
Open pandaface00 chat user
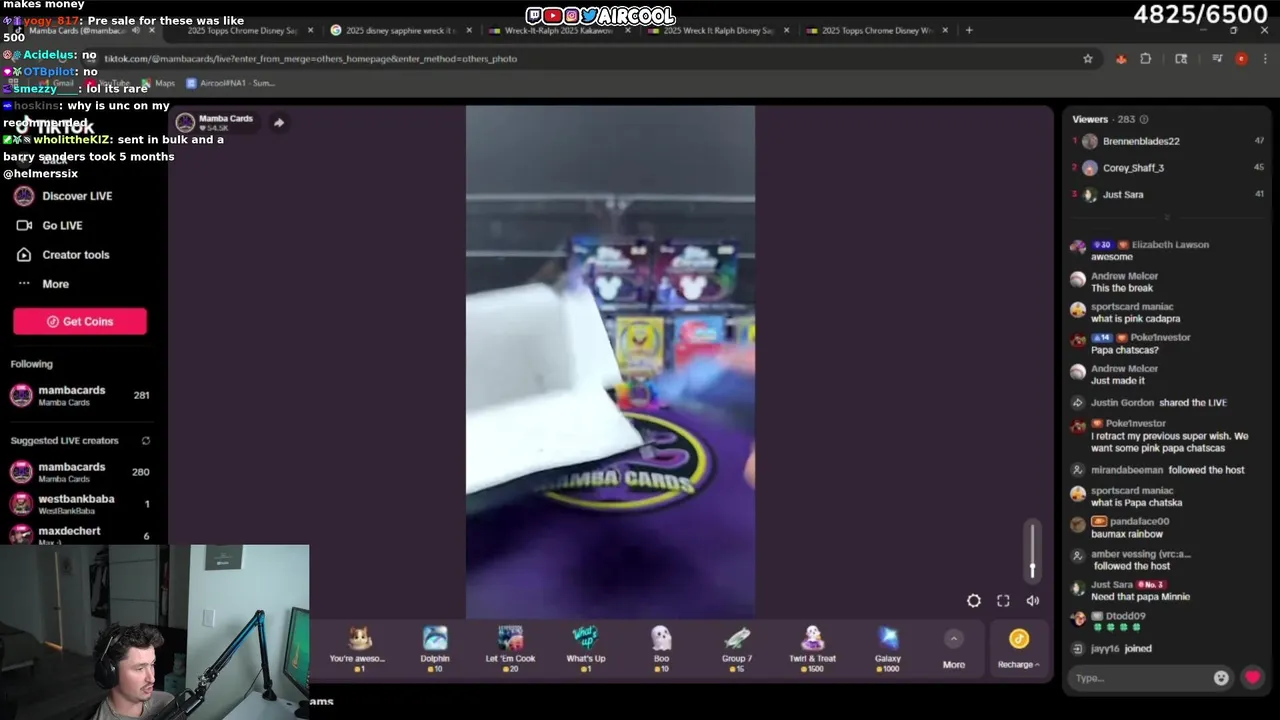pos(1140,522)
